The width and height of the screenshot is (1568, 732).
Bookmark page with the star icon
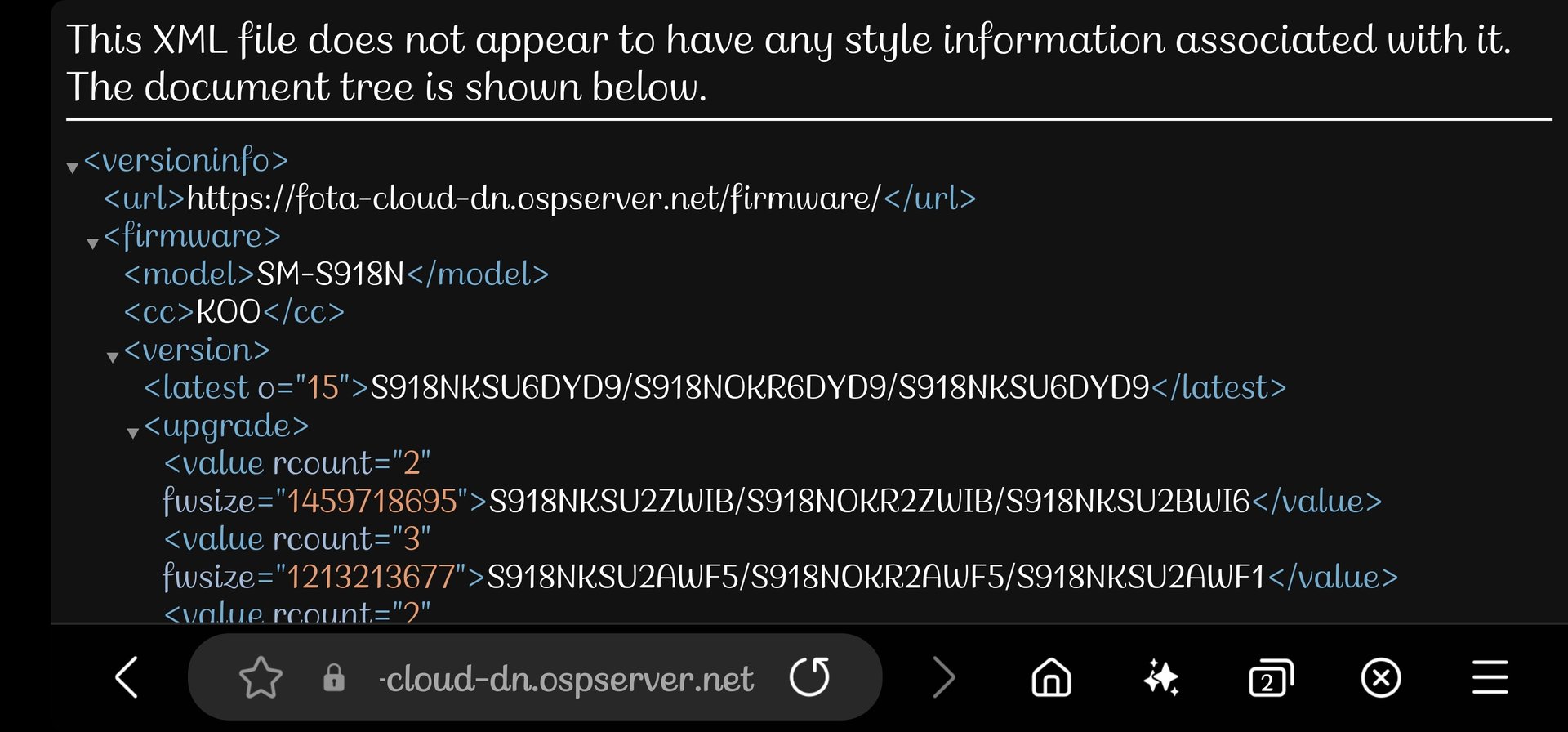[261, 677]
